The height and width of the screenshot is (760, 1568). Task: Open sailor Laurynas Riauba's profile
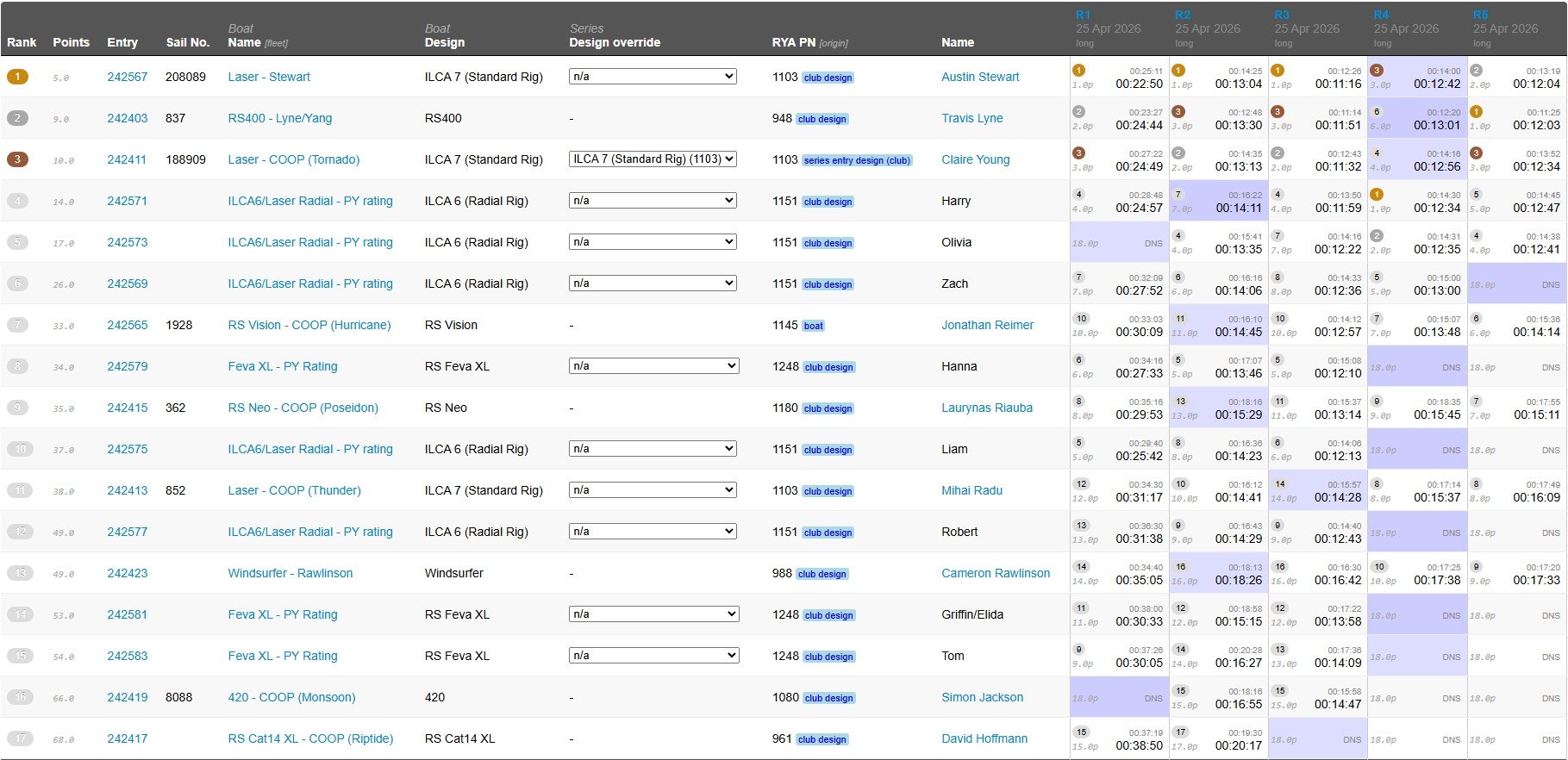tap(986, 408)
